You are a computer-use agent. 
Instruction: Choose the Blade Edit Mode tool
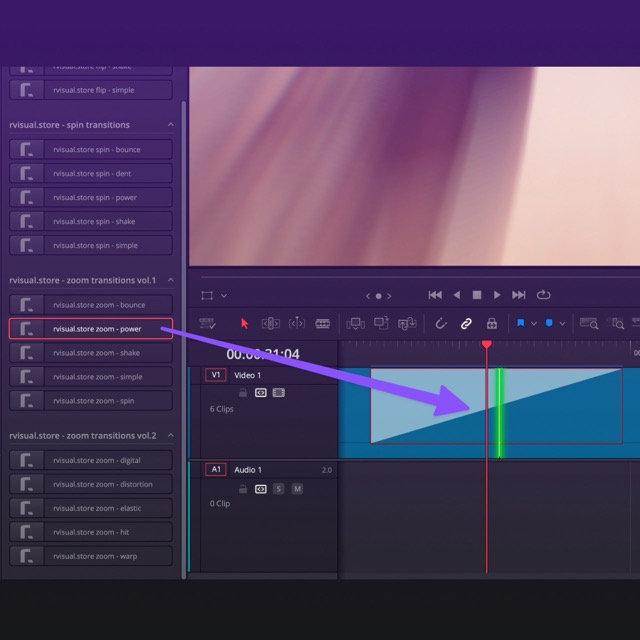323,323
